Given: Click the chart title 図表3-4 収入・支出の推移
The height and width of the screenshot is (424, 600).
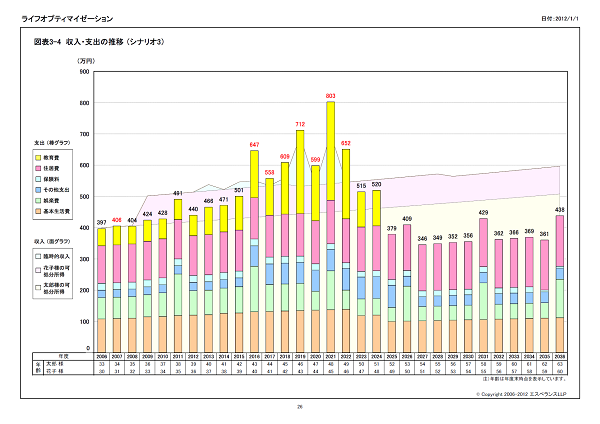Looking at the screenshot, I should pyautogui.click(x=99, y=43).
